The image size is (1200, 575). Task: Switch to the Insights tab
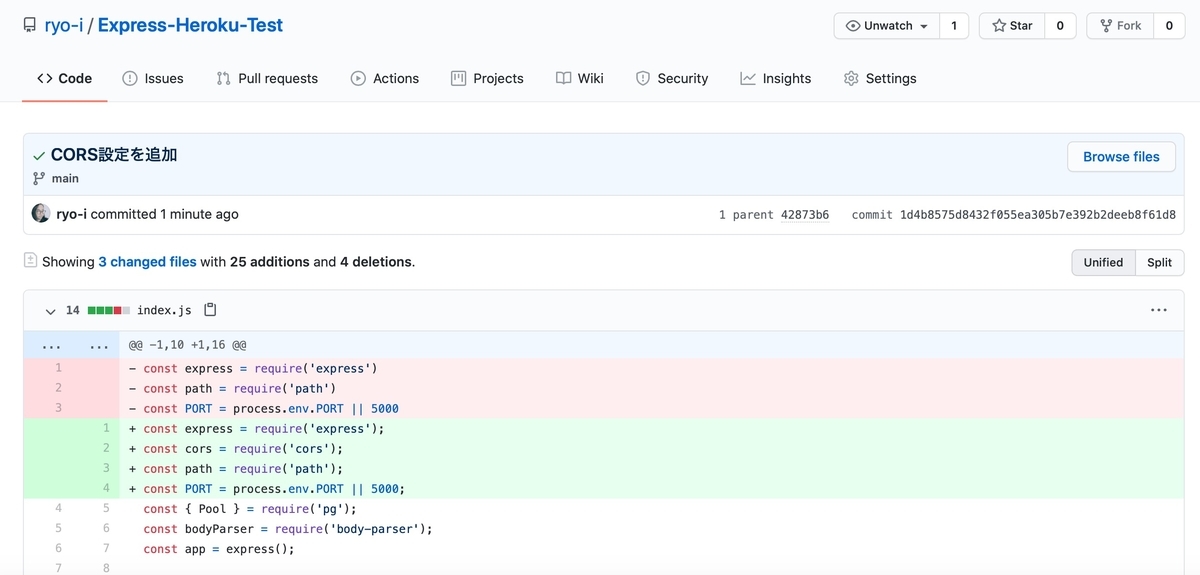point(776,78)
